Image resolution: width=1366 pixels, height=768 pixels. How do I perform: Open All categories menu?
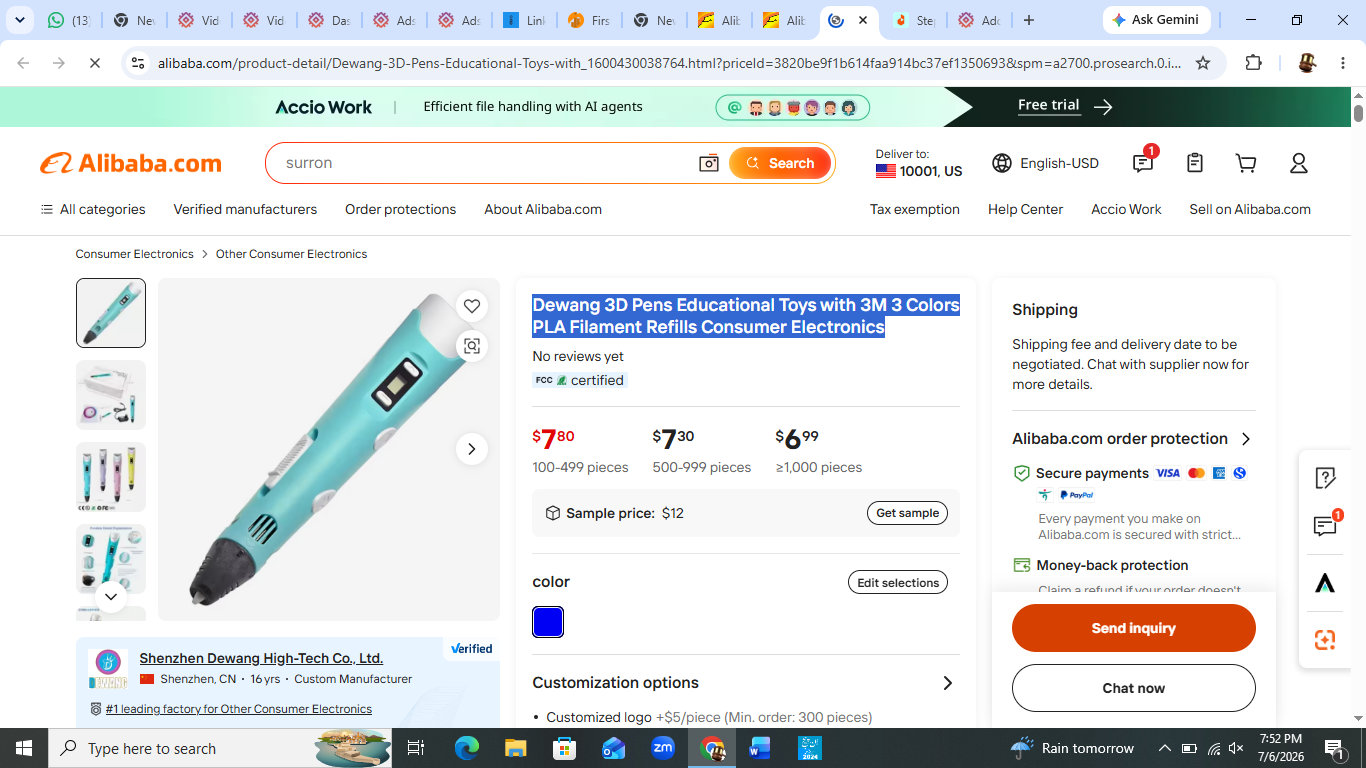click(93, 209)
